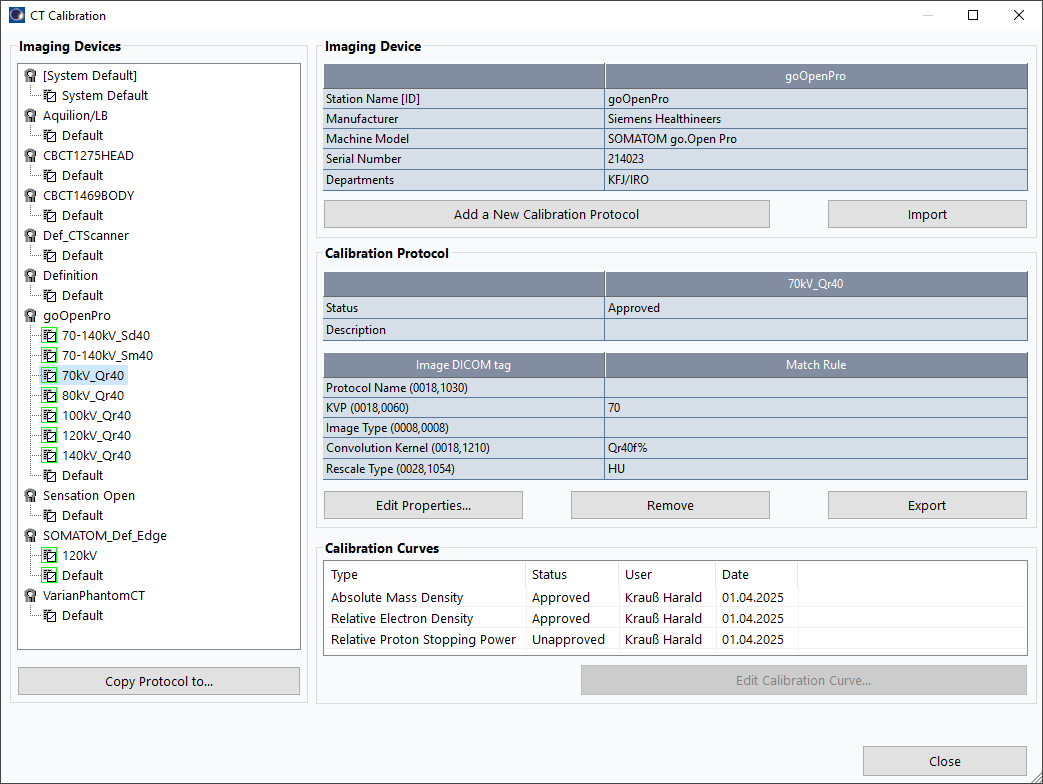The width and height of the screenshot is (1043, 784).
Task: Select Relative Electron Density curve type
Action: (402, 618)
